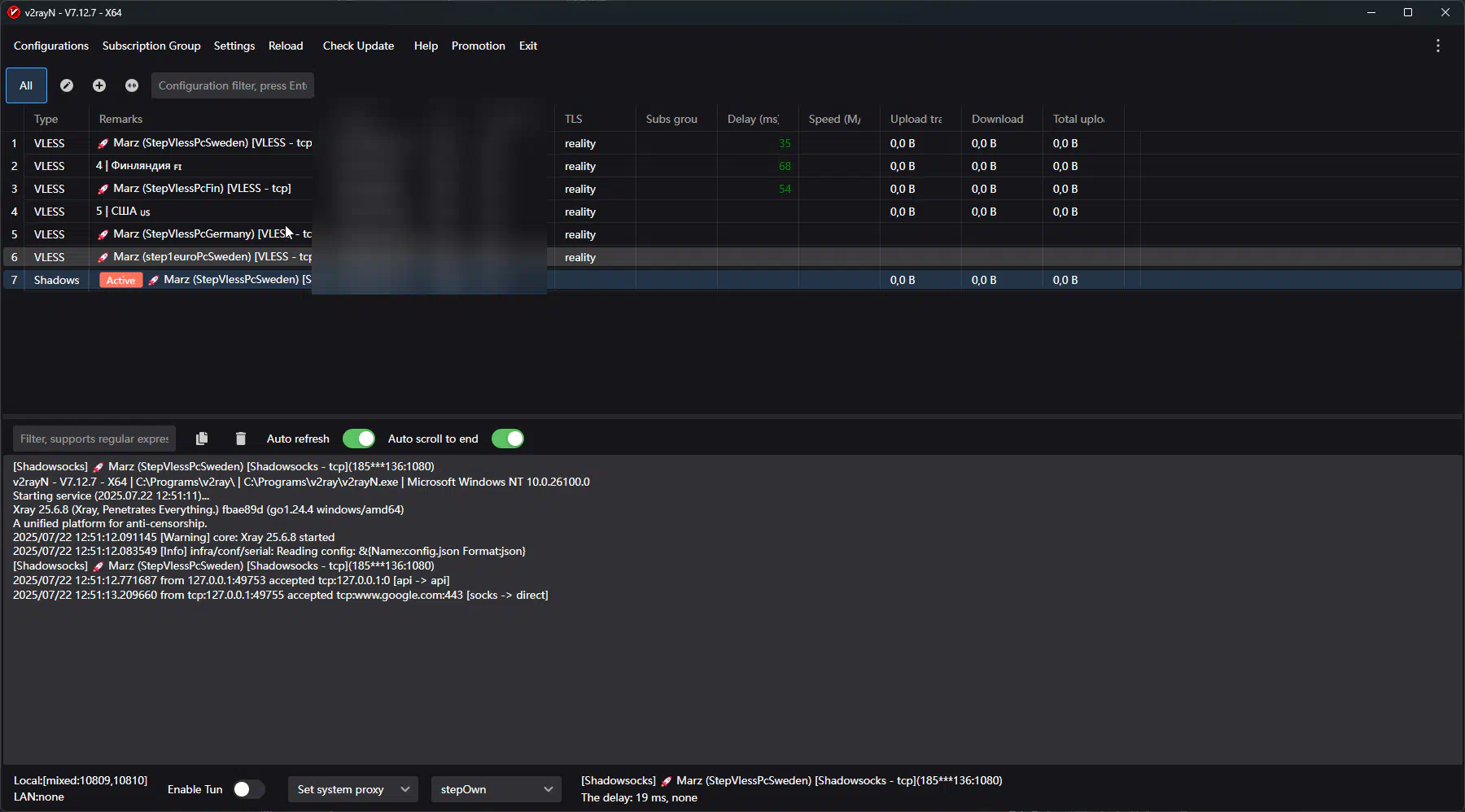Clear the log with the trash icon

[x=241, y=439]
